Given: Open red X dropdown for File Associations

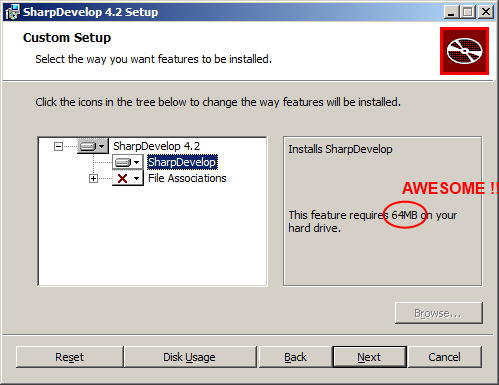Looking at the screenshot, I should point(128,178).
